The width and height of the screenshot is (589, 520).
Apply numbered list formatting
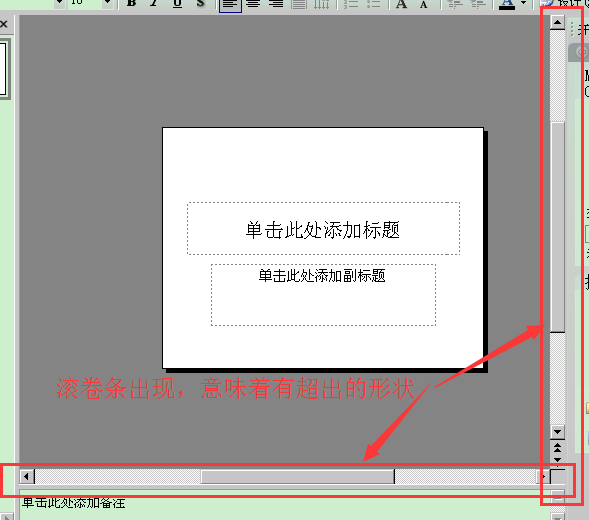(350, 4)
